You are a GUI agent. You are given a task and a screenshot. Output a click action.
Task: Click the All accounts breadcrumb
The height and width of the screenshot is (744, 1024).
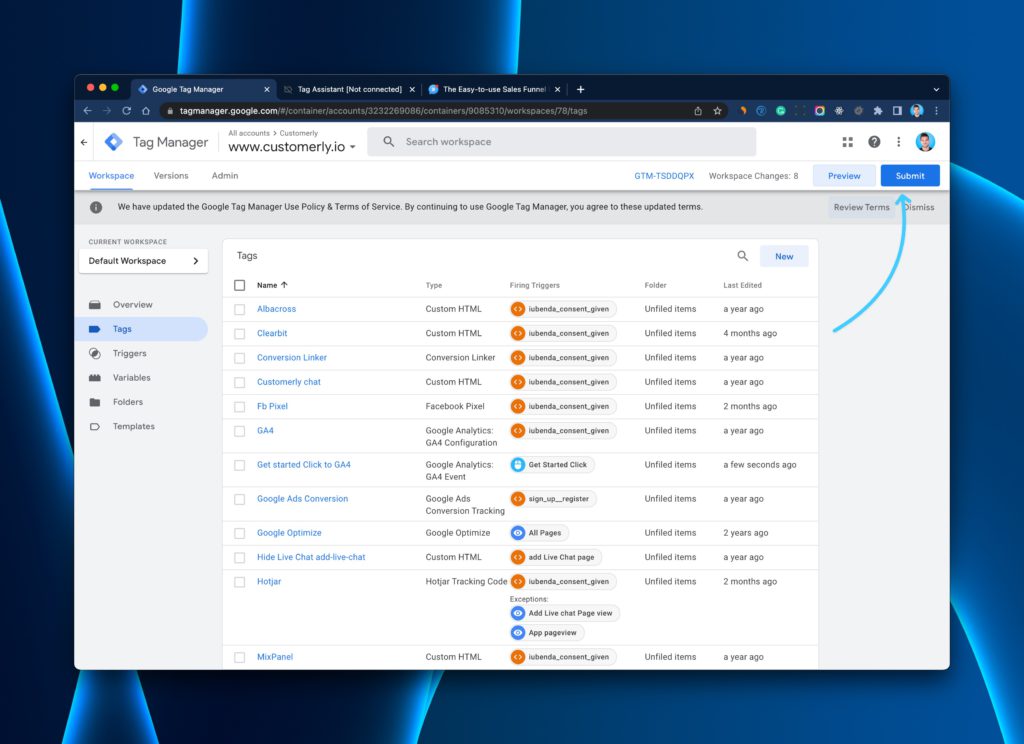249,133
